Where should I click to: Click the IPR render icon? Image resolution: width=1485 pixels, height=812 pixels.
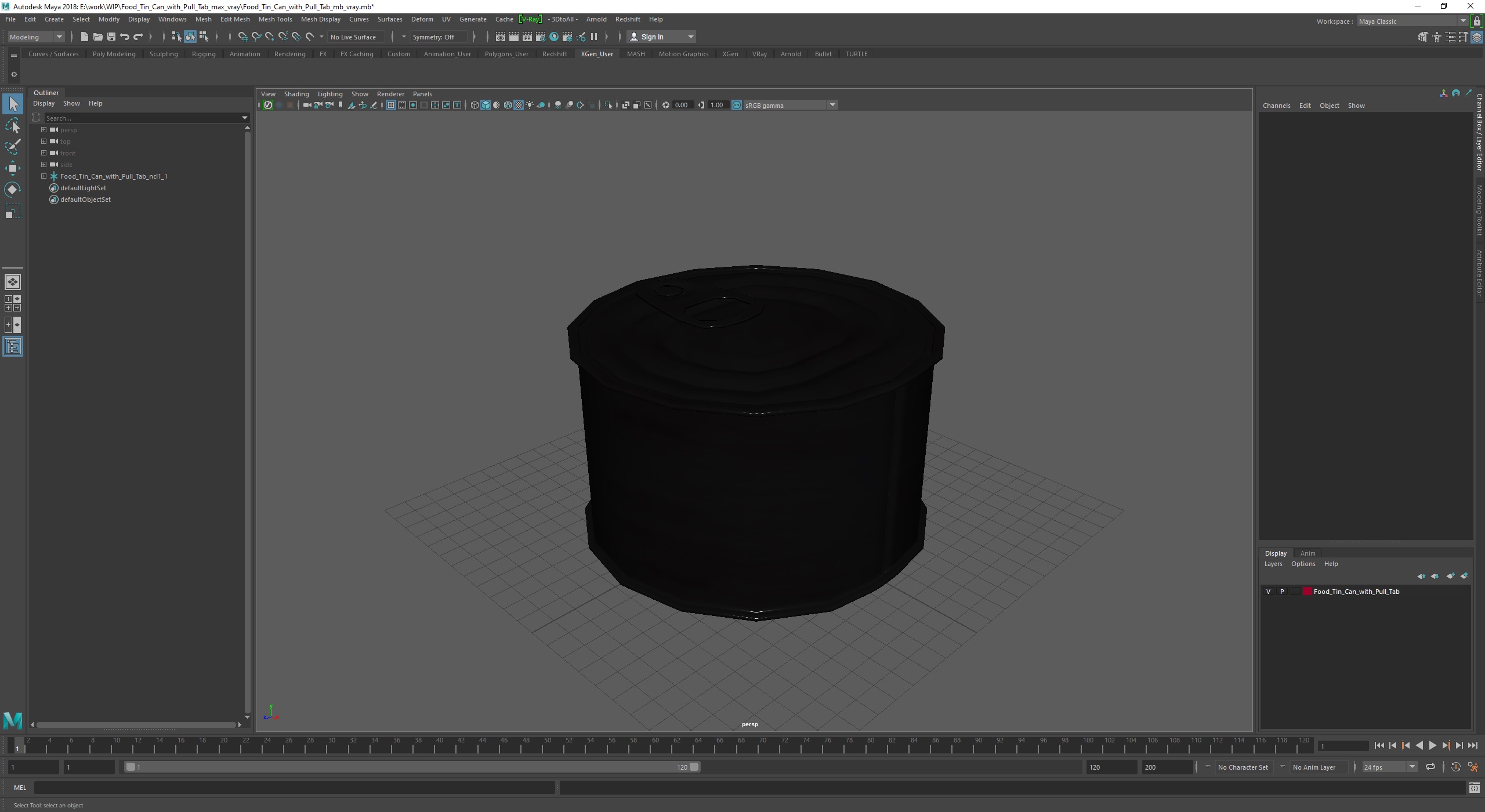coord(527,37)
